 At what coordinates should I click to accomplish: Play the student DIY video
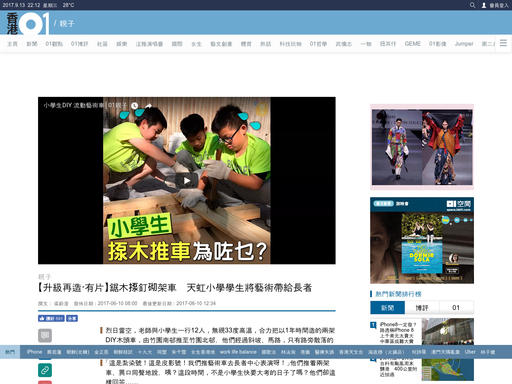[x=187, y=180]
